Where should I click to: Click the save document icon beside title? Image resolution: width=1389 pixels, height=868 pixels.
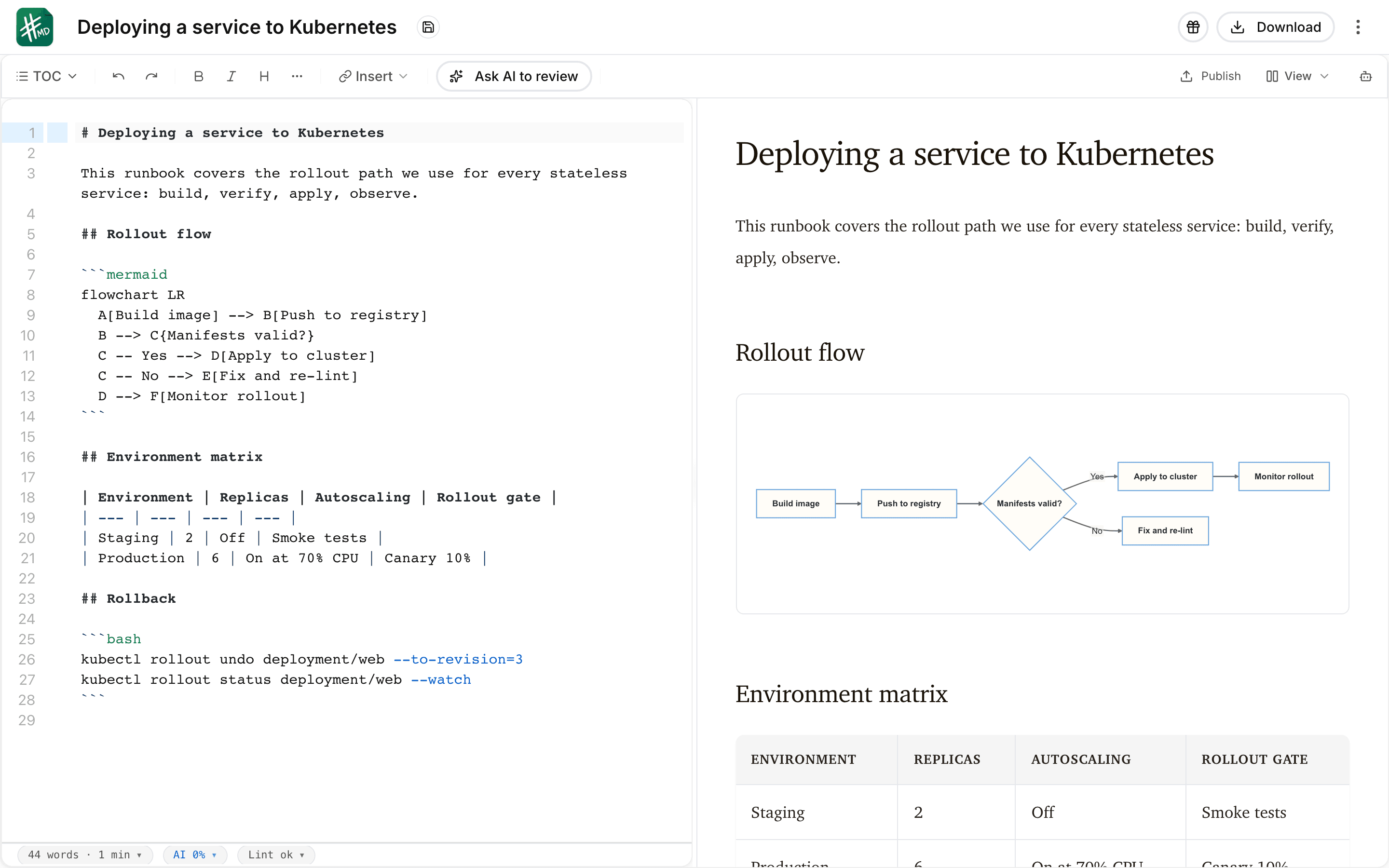coord(428,27)
